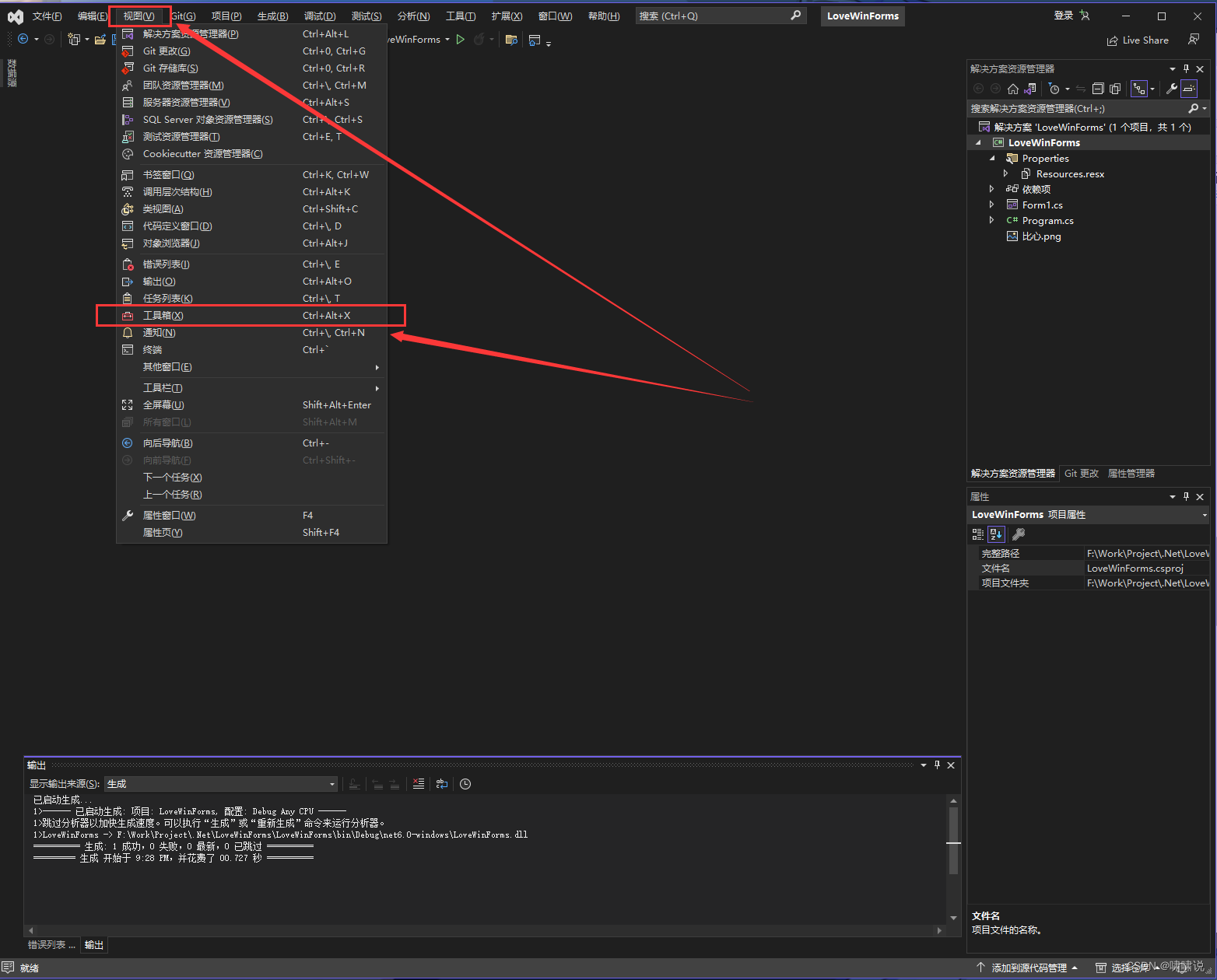Click Show All Files icon in Solution Explorer

pos(1115,89)
